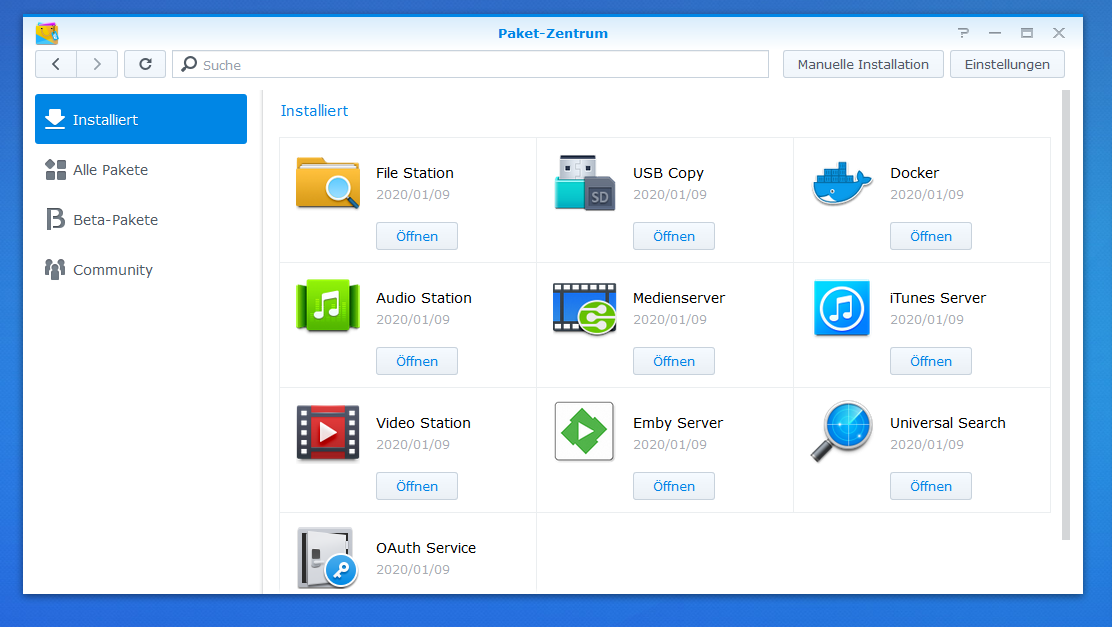
Task: Go forward with the right arrow button
Action: click(97, 64)
